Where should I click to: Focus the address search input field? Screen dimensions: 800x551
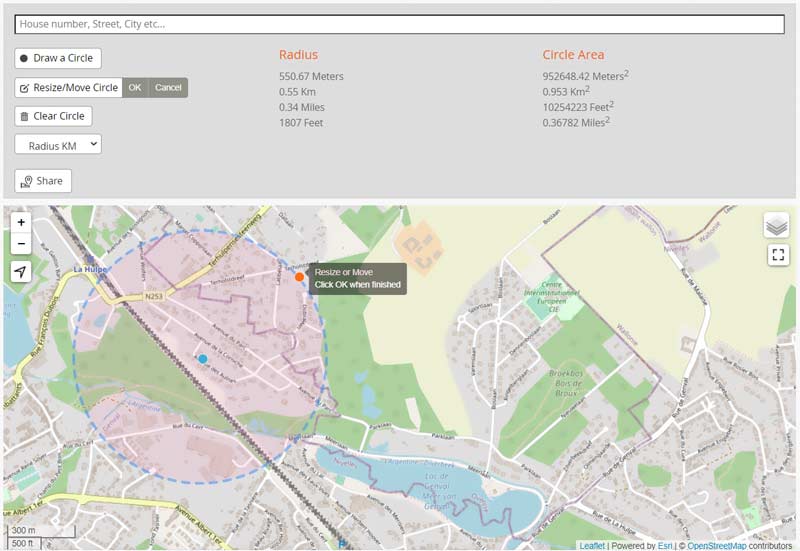point(400,24)
